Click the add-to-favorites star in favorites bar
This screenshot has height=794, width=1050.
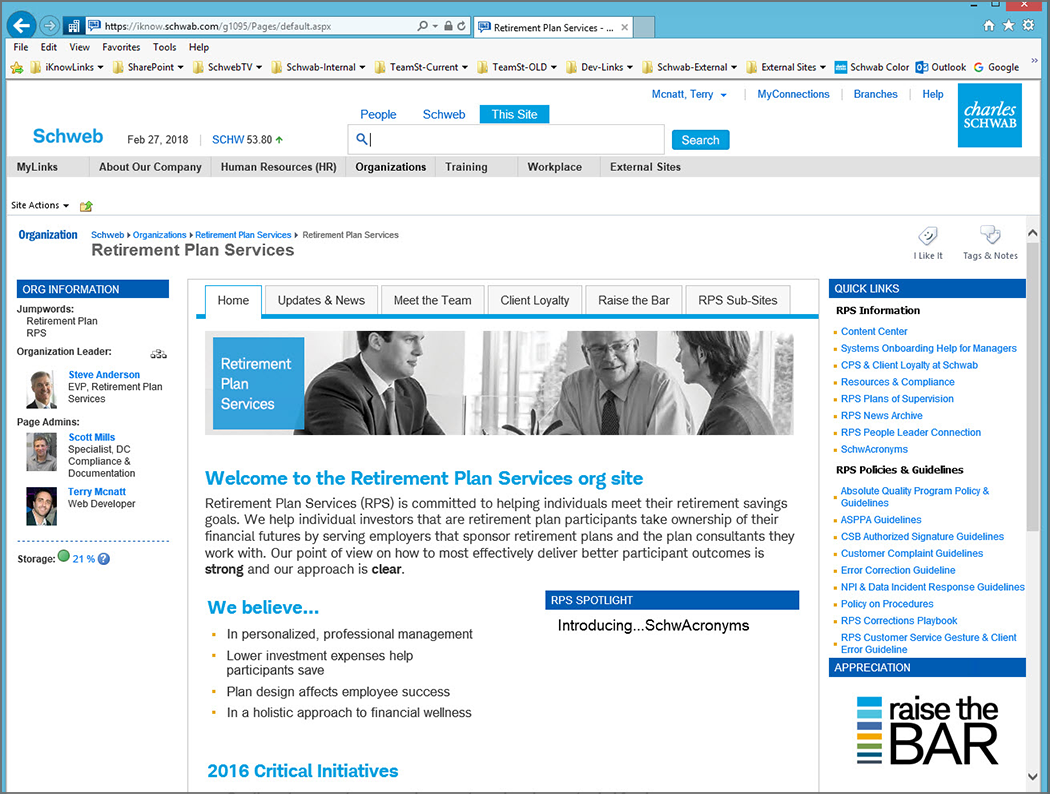pyautogui.click(x=17, y=67)
